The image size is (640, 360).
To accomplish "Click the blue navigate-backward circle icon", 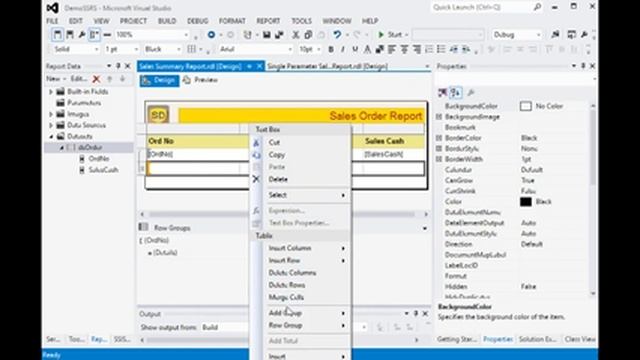I will (x=211, y=35).
